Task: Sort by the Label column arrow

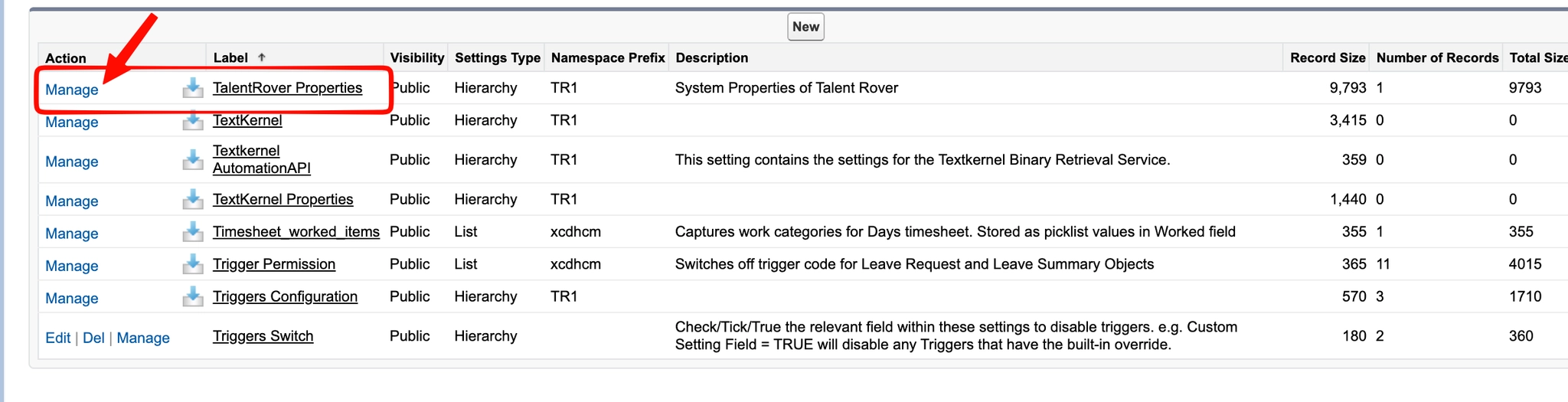Action: click(262, 57)
